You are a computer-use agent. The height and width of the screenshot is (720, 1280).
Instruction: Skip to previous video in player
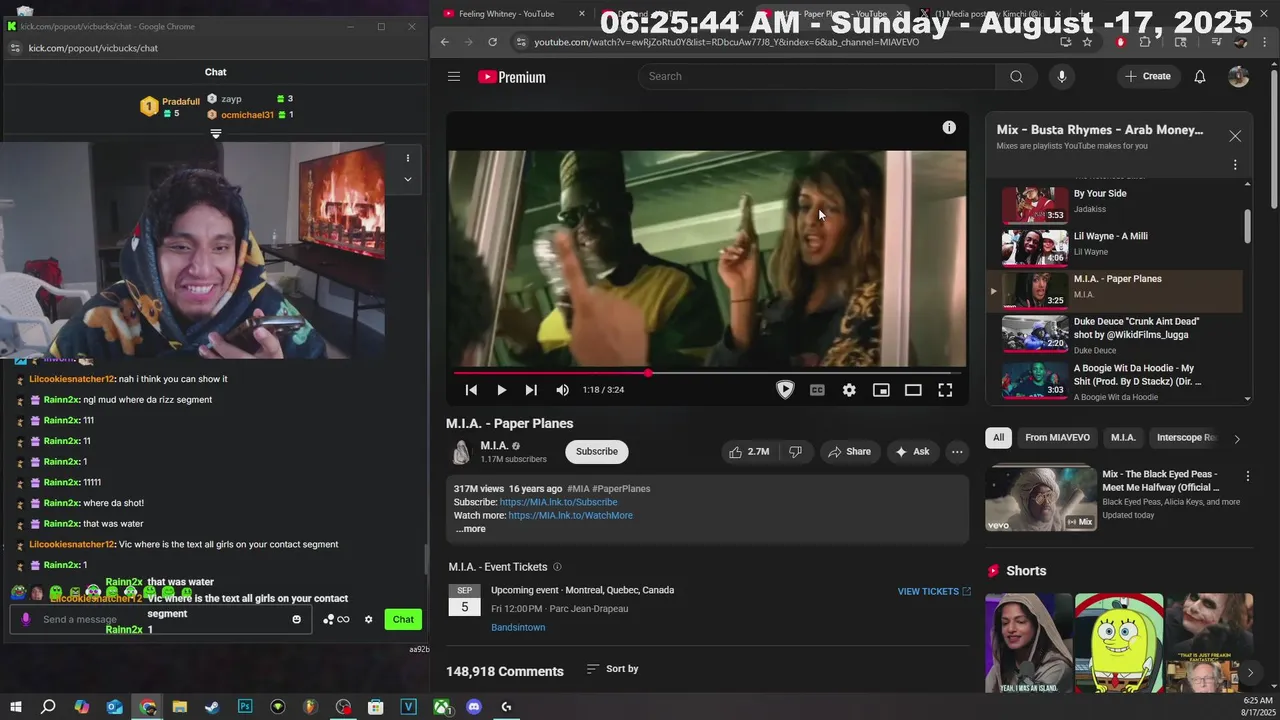tap(471, 390)
